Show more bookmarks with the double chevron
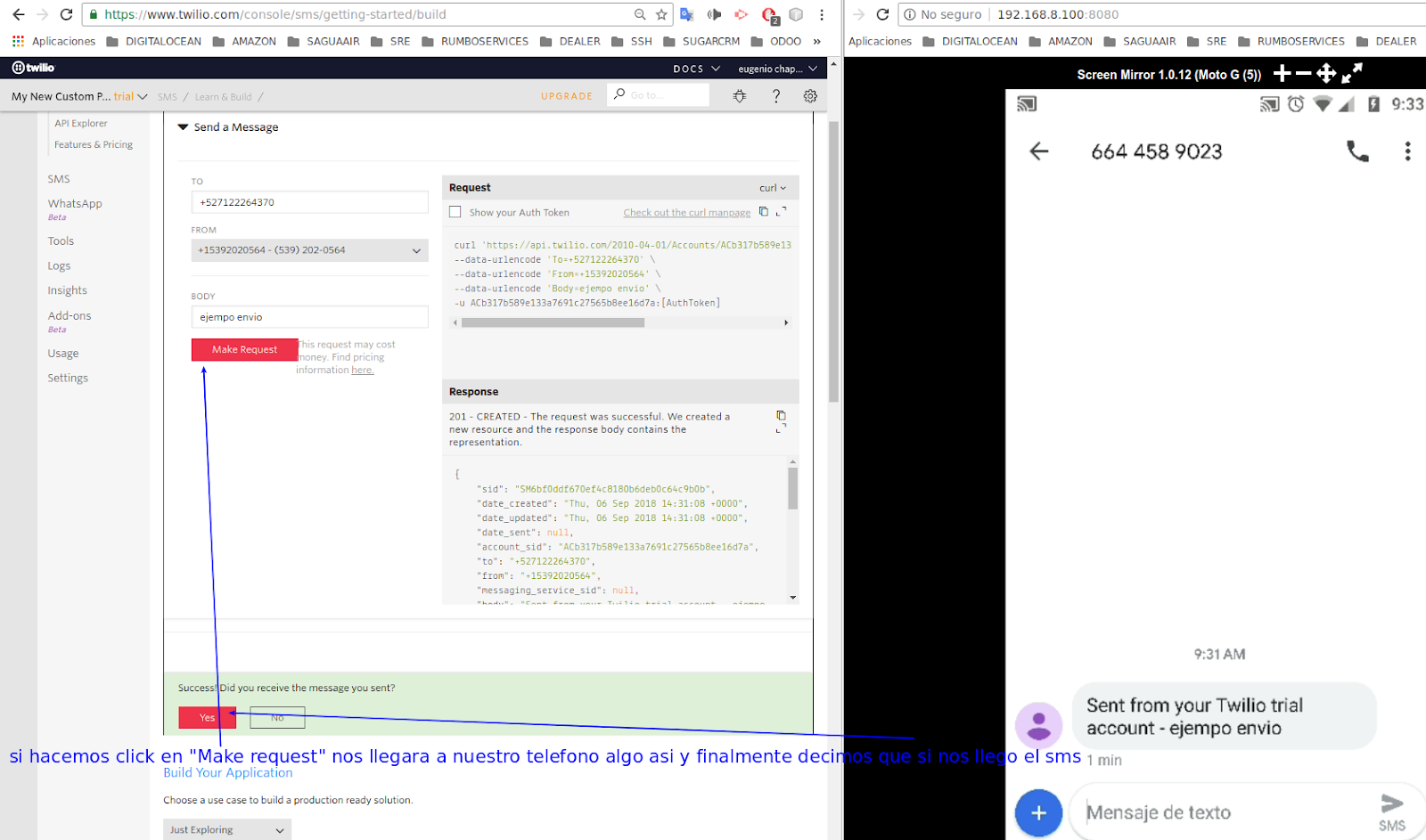This screenshot has height=840, width=1426. pyautogui.click(x=816, y=41)
